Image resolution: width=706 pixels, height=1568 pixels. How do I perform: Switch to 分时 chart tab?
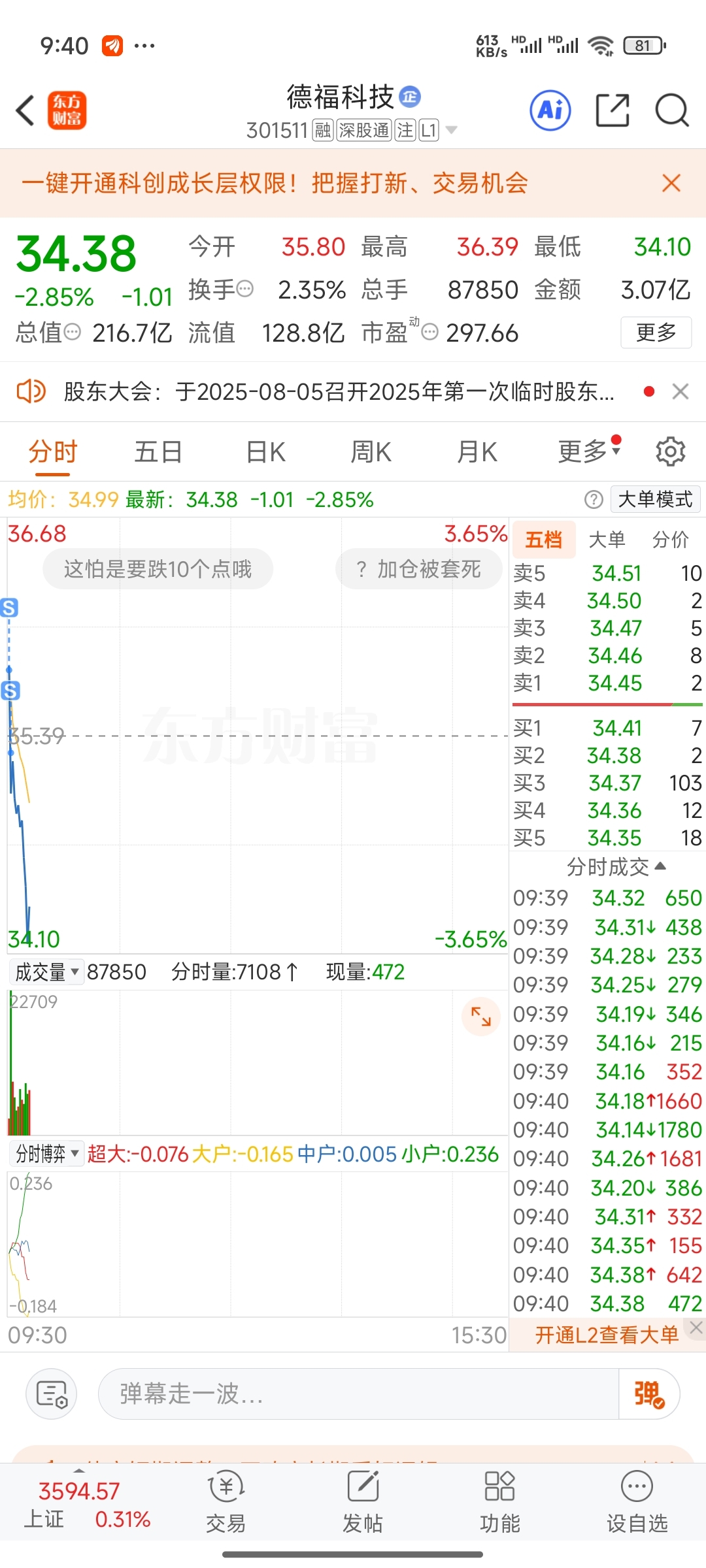coord(52,451)
